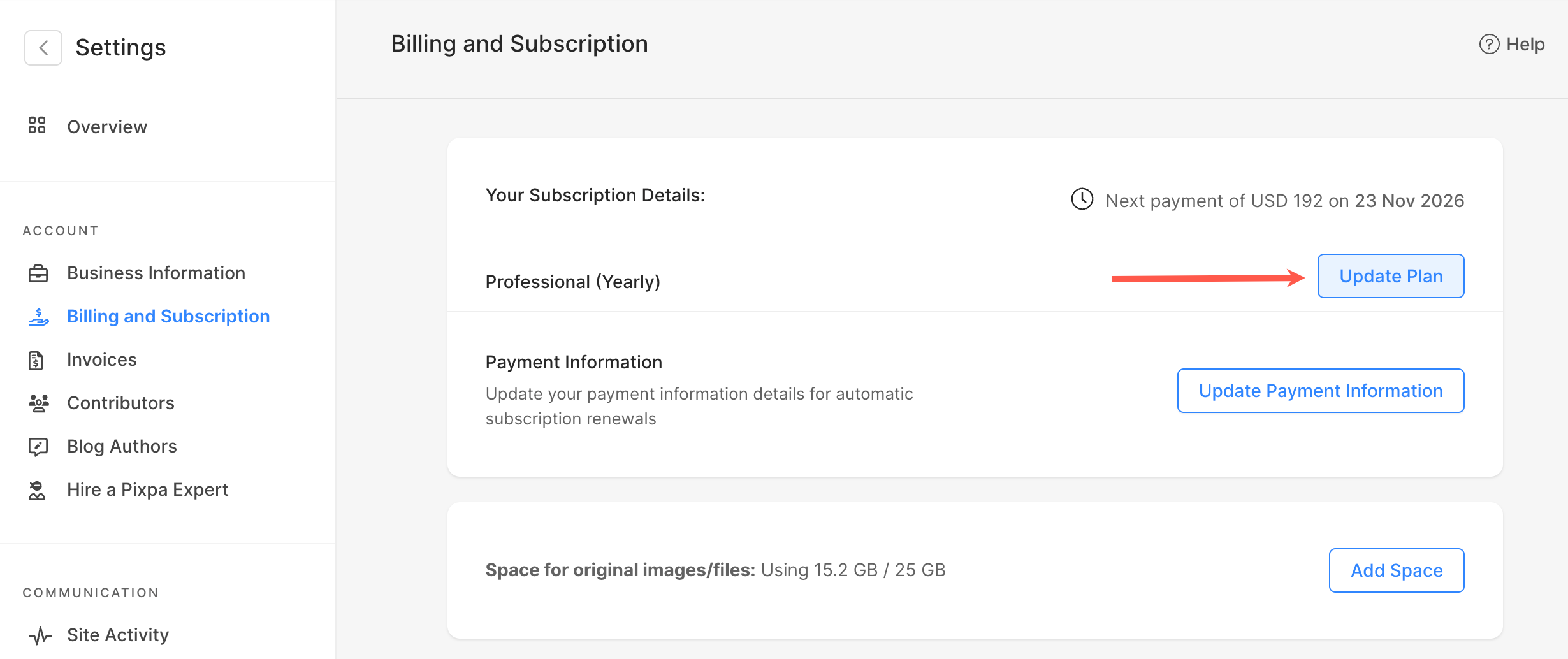Click the back arrow beside Settings
This screenshot has width=1568, height=659.
43,48
